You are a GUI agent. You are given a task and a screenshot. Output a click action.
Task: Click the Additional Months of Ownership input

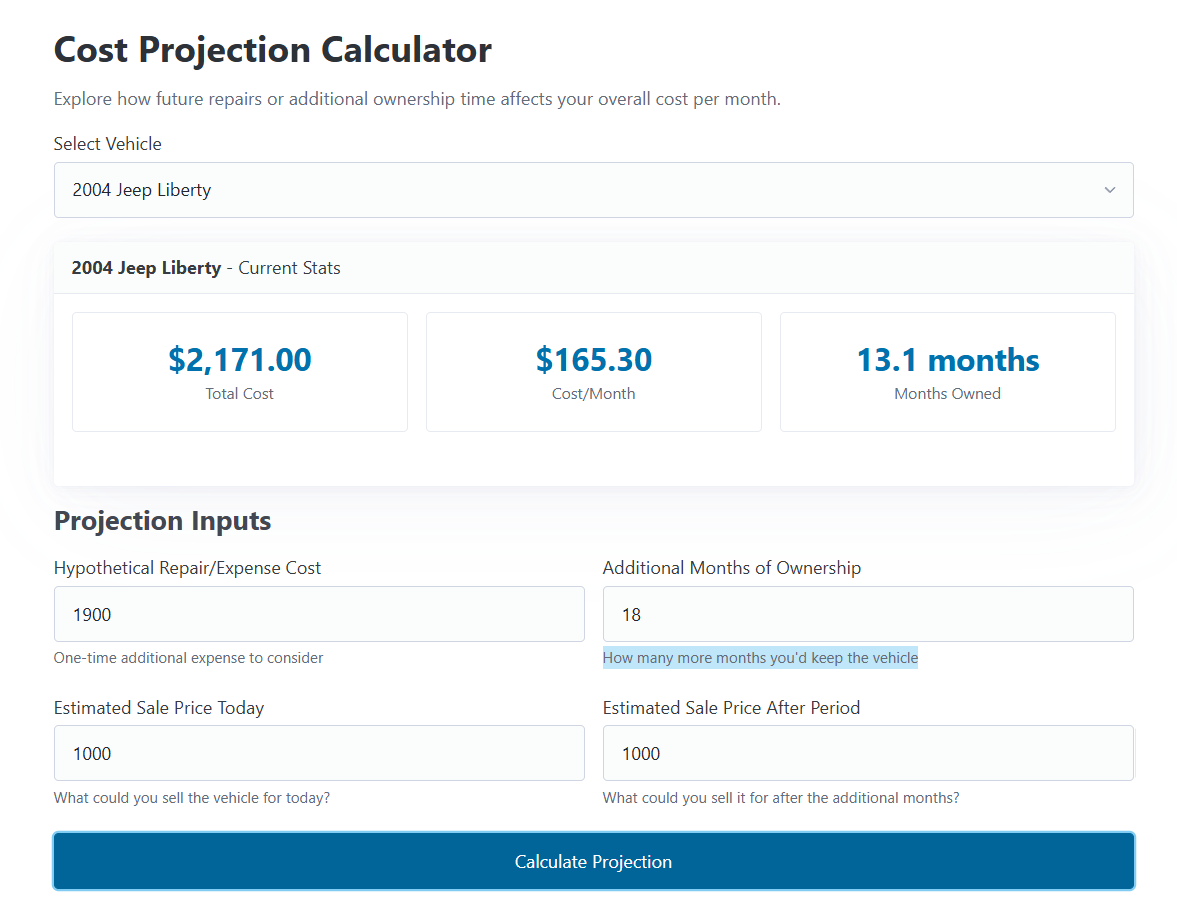click(867, 613)
